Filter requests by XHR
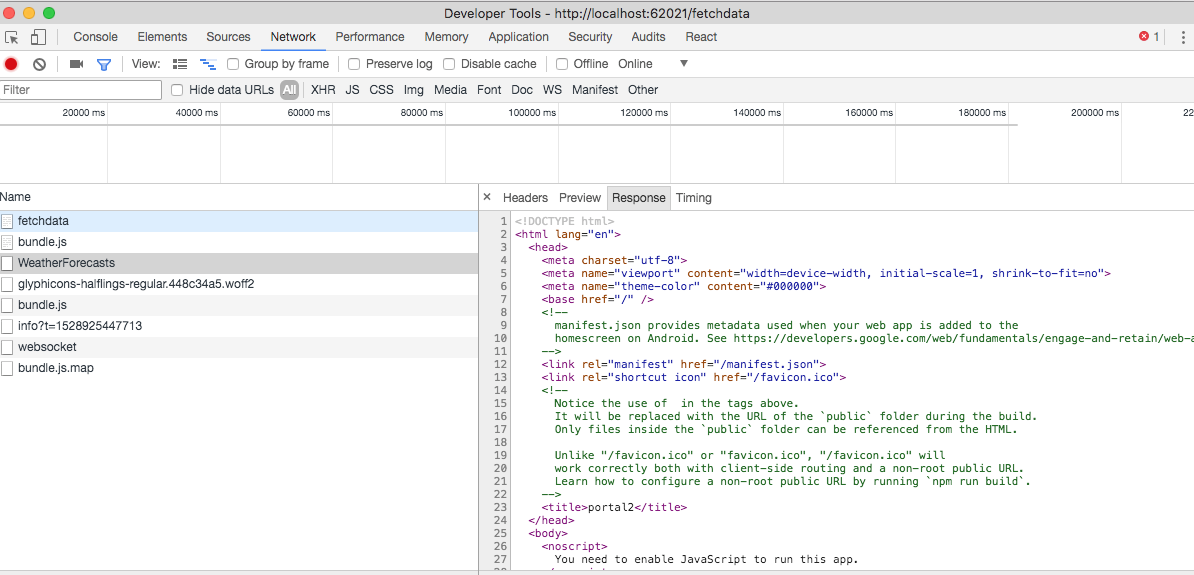This screenshot has width=1194, height=575. tap(323, 90)
